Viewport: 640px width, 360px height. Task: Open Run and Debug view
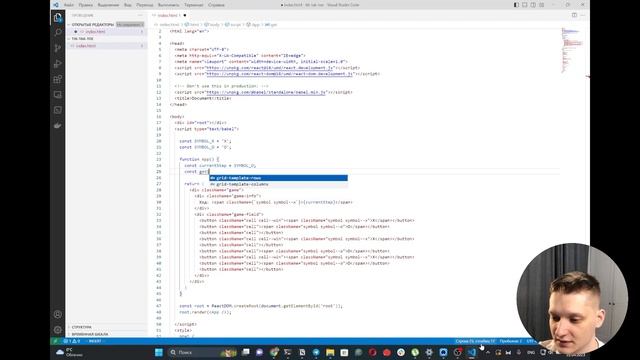click(x=58, y=64)
